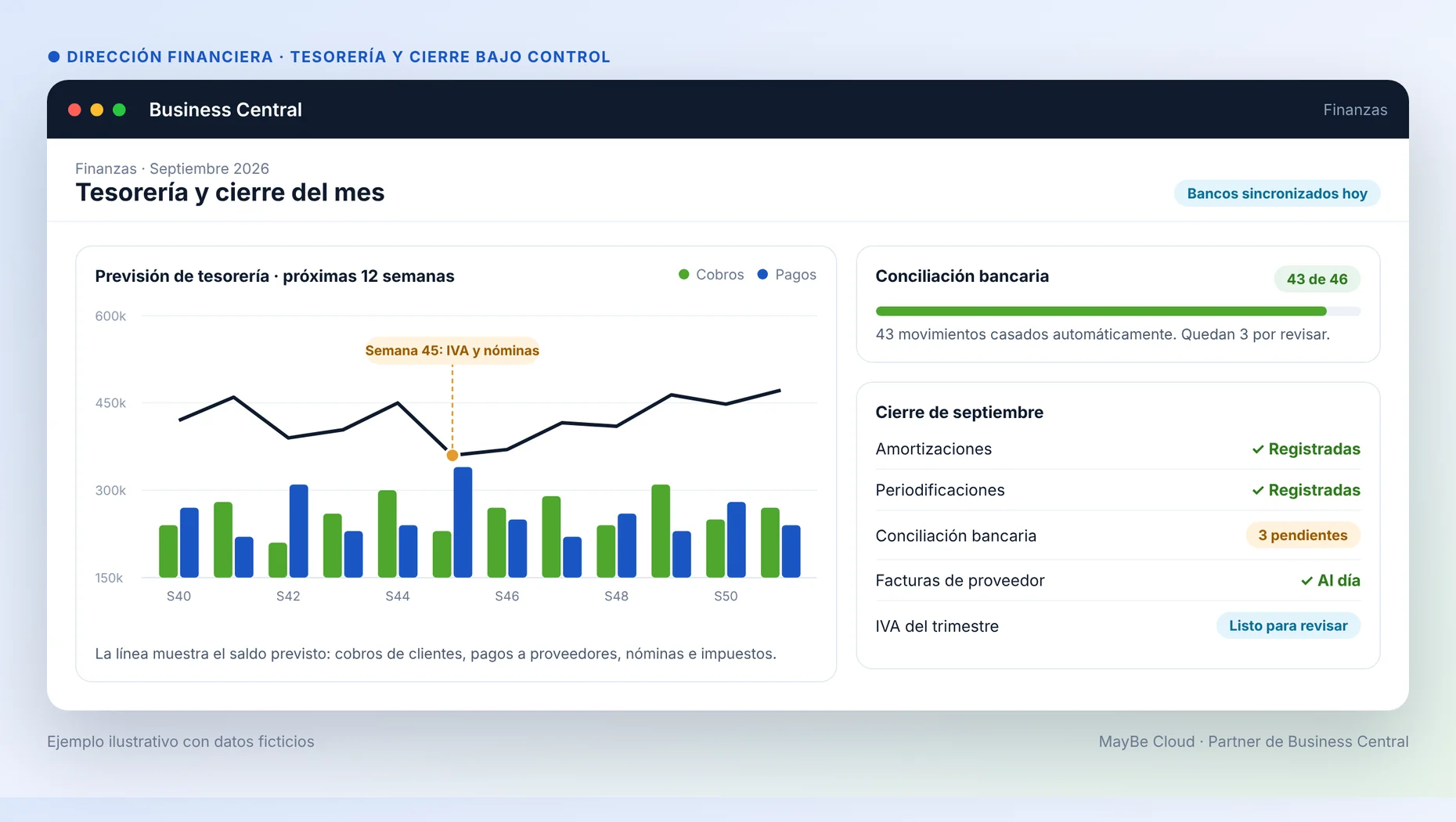Image resolution: width=1456 pixels, height=822 pixels.
Task: Click the 600k axis label
Action: (x=110, y=316)
